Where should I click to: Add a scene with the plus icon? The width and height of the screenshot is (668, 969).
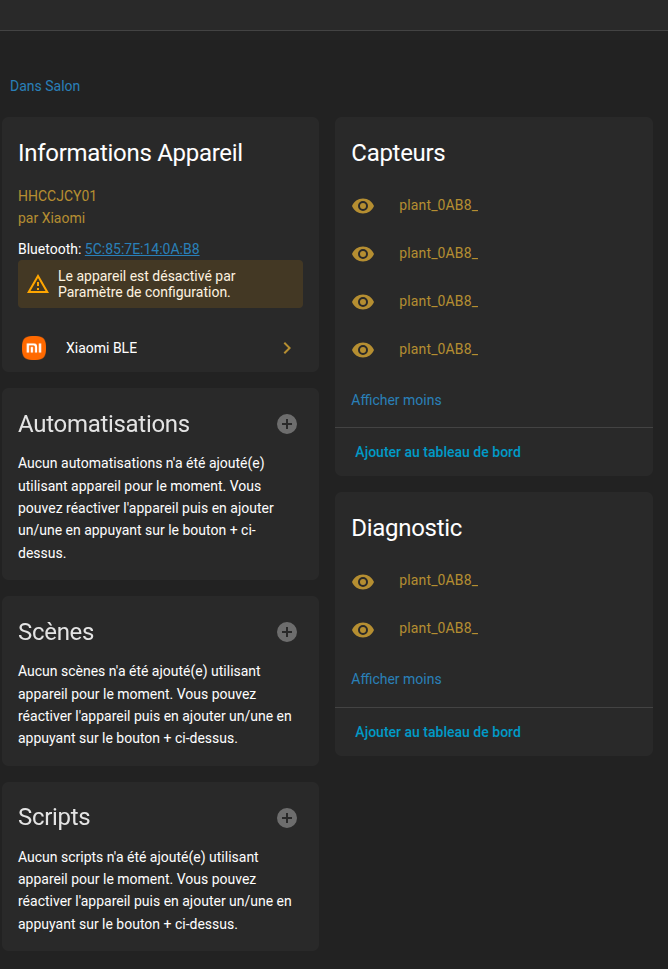tap(287, 632)
